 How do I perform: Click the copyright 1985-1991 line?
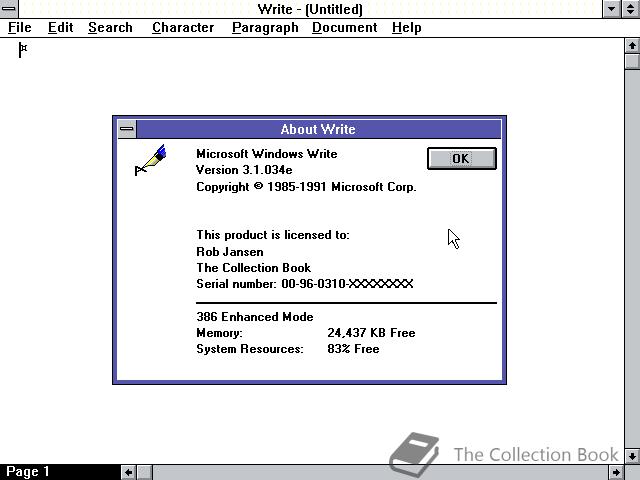306,187
